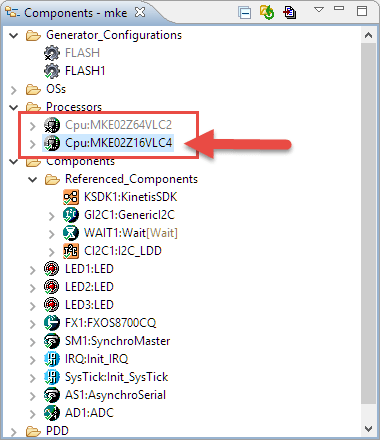Expand the AS1:AsynchroSerial node
Image resolution: width=380 pixels, height=440 pixels.
pos(32,396)
